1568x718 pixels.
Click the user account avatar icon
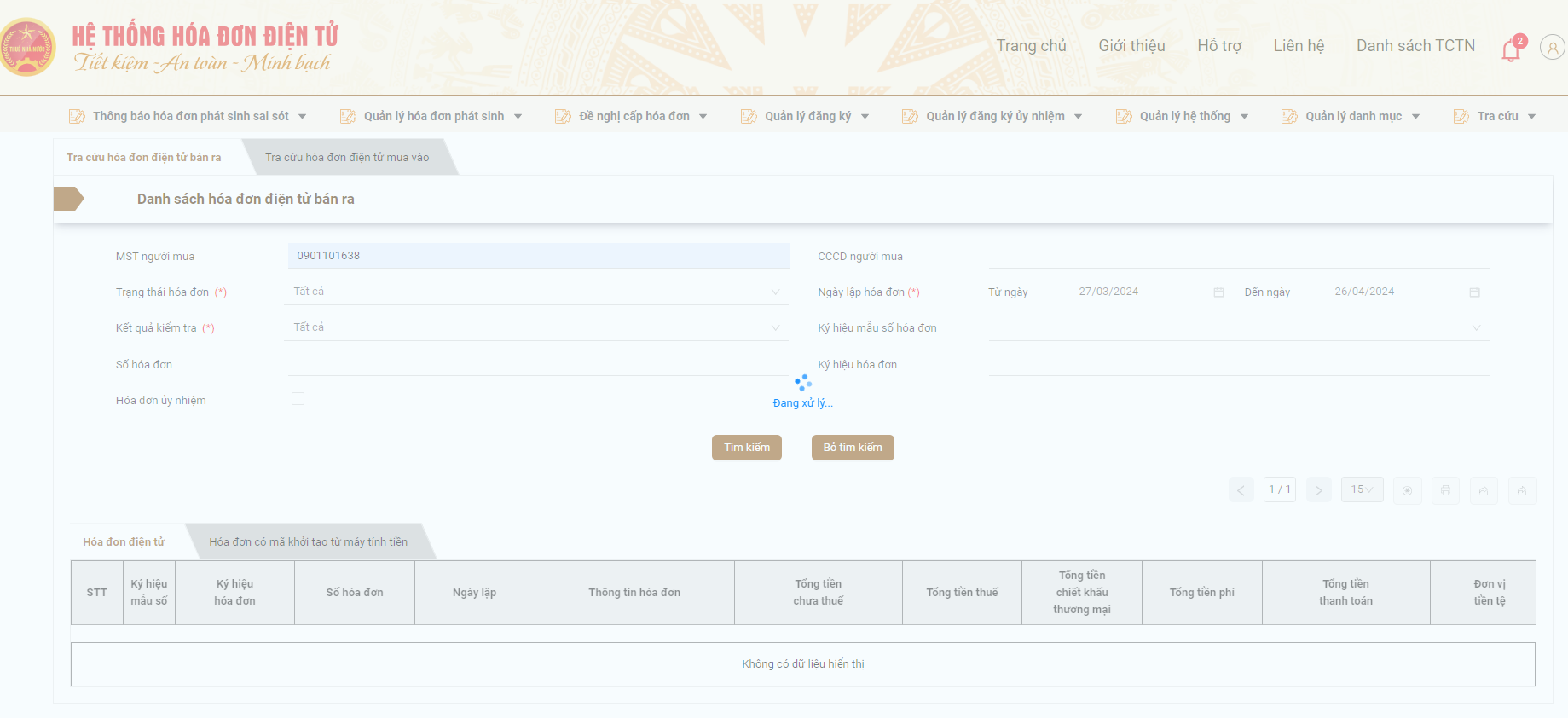point(1552,48)
